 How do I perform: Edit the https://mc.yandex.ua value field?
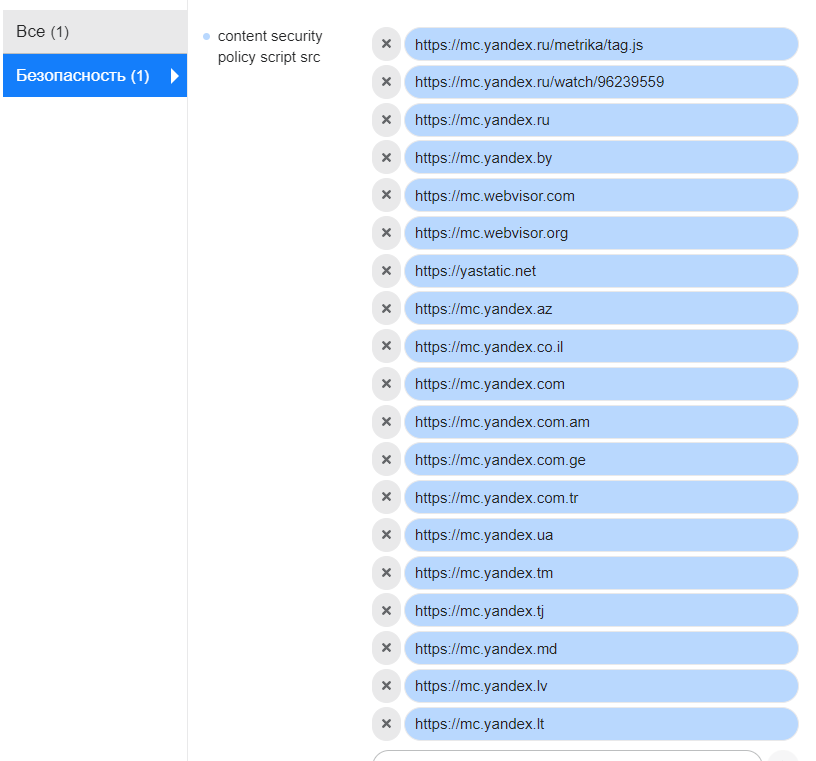601,535
